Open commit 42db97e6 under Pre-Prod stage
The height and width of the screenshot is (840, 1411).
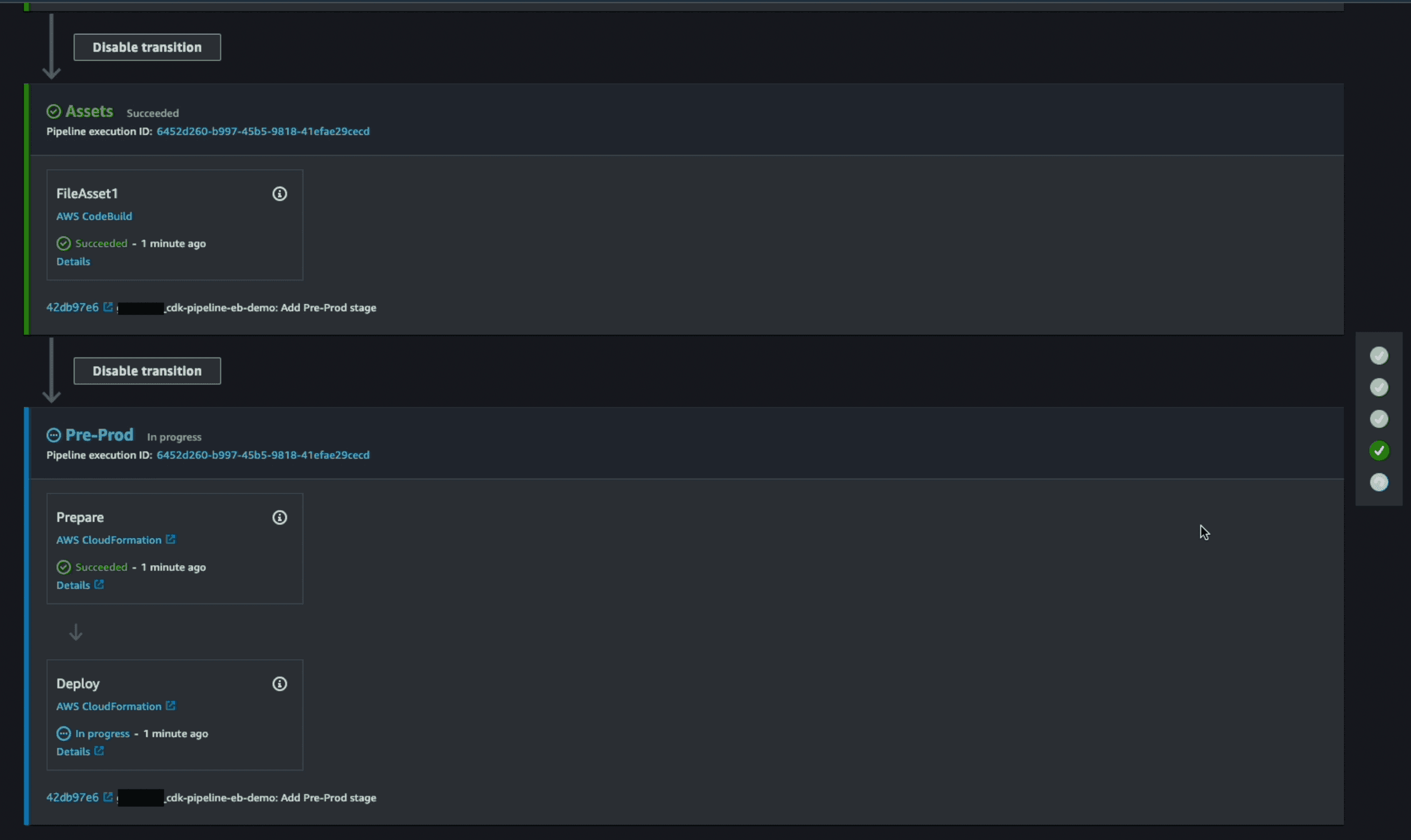72,797
